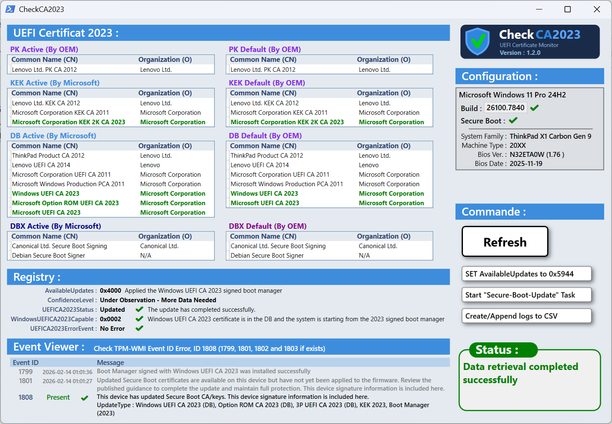
Task: Click the PowerShell icon in title bar
Action: (10, 9)
